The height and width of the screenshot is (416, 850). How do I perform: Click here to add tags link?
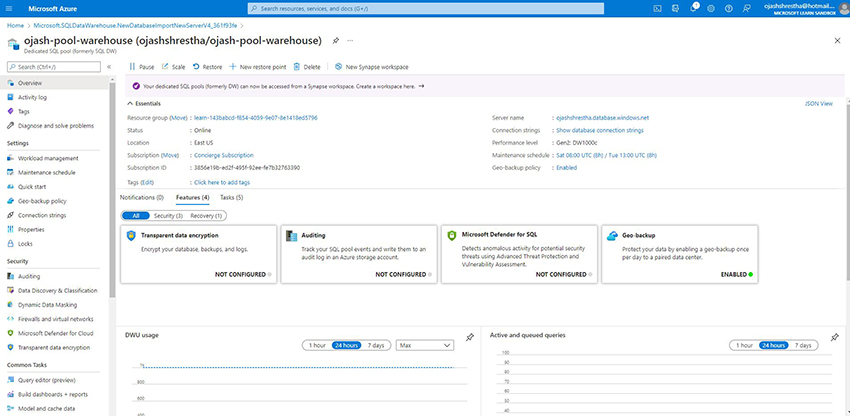tap(222, 182)
